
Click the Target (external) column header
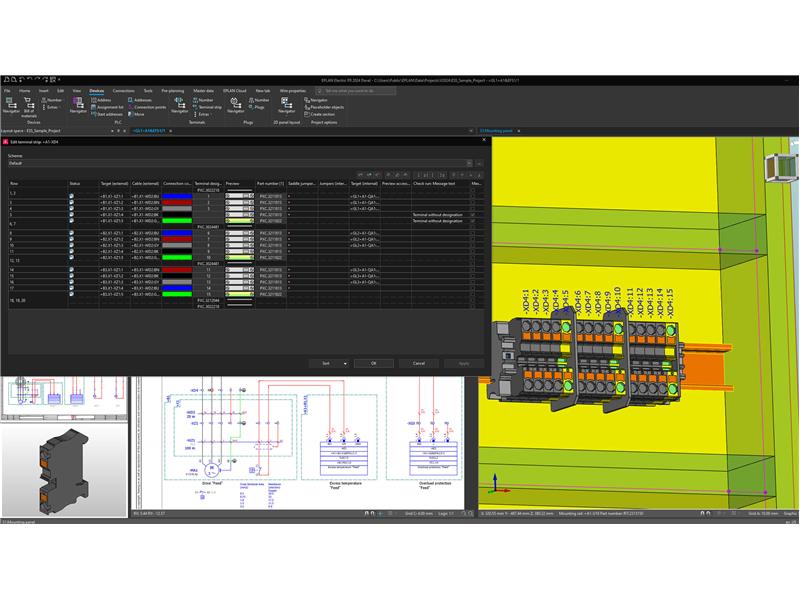point(114,183)
